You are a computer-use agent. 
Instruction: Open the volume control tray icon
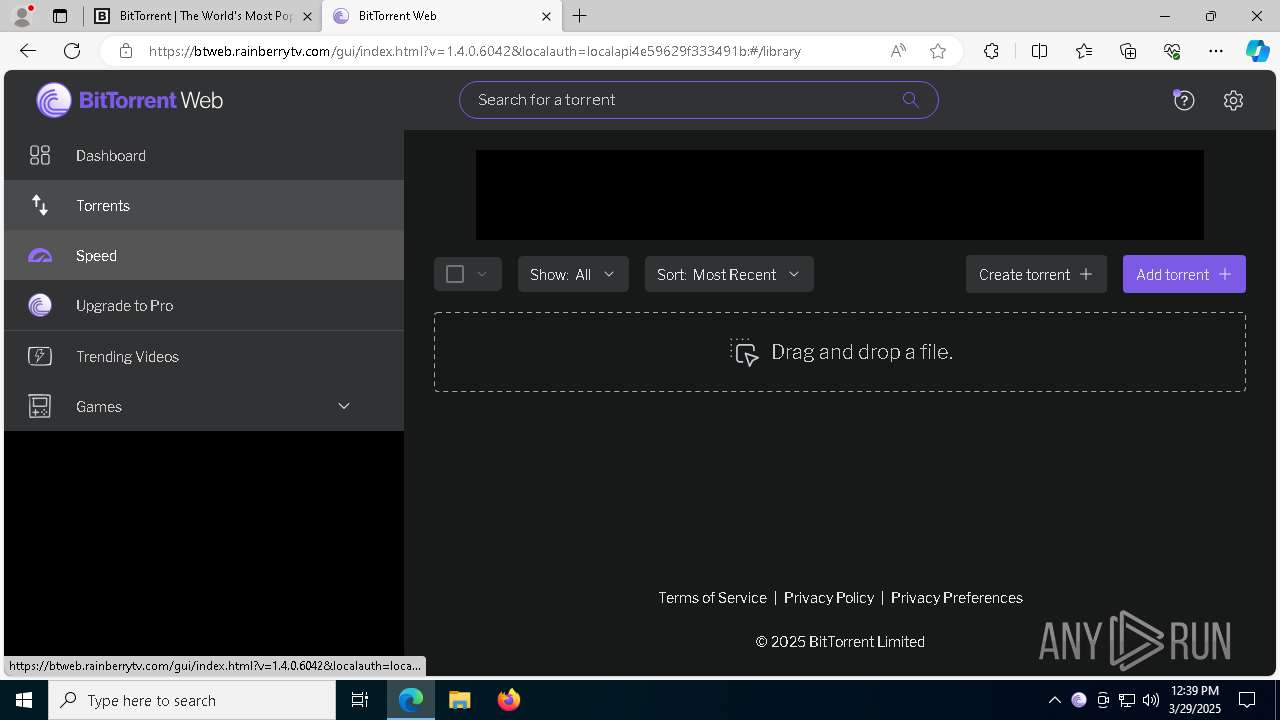coord(1151,700)
